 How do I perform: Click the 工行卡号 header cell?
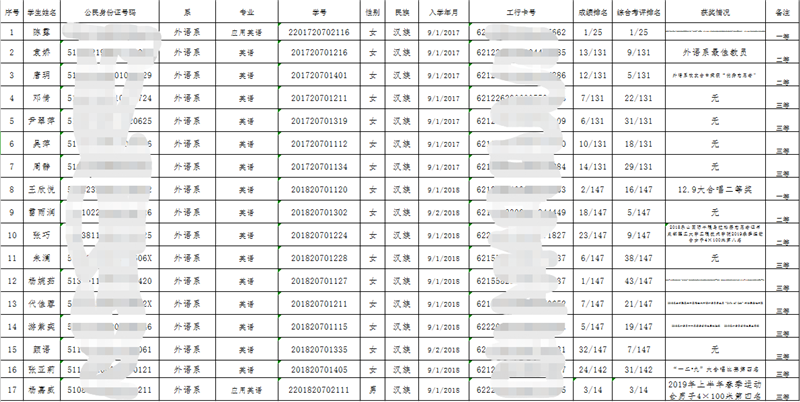click(521, 12)
